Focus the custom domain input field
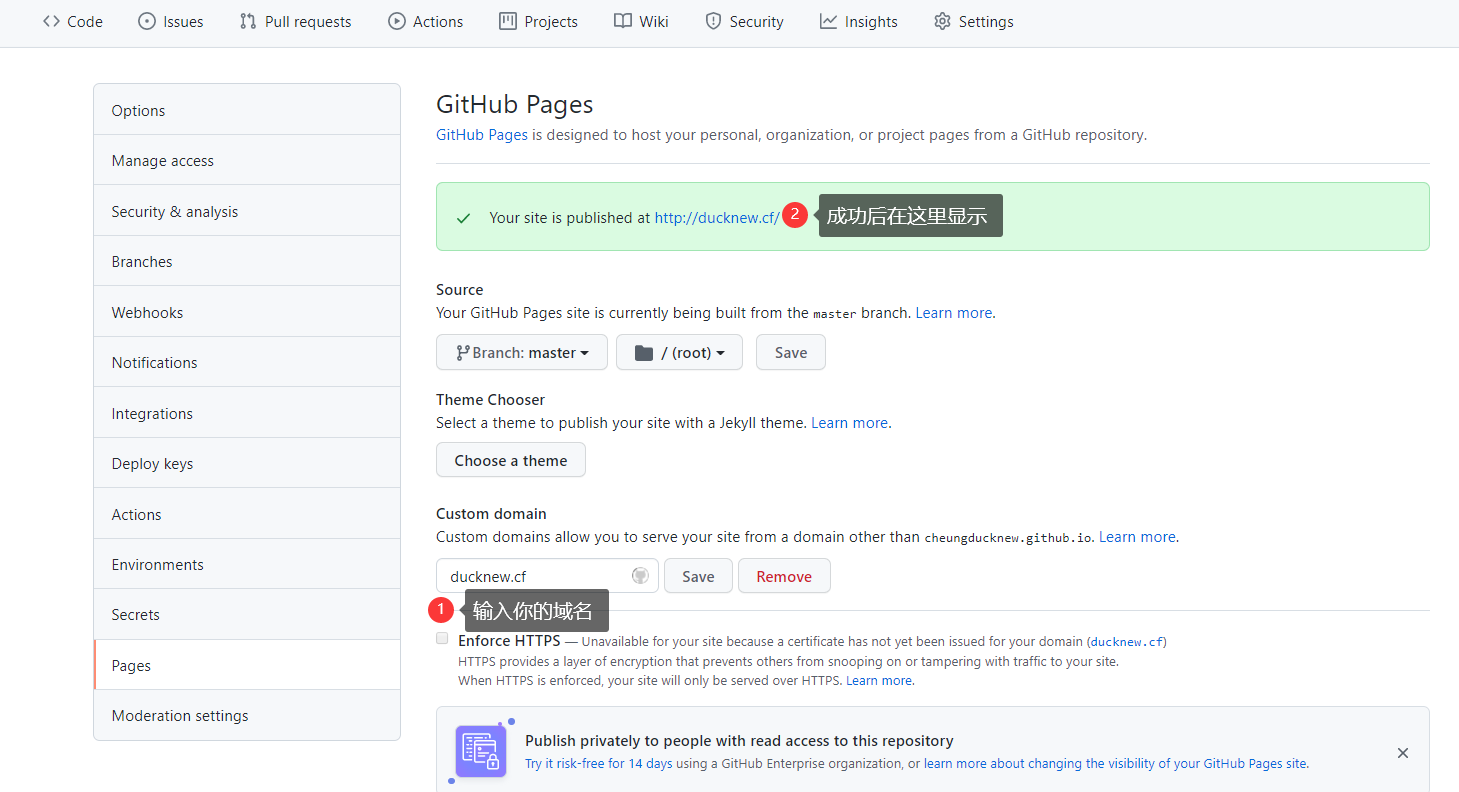 click(547, 576)
